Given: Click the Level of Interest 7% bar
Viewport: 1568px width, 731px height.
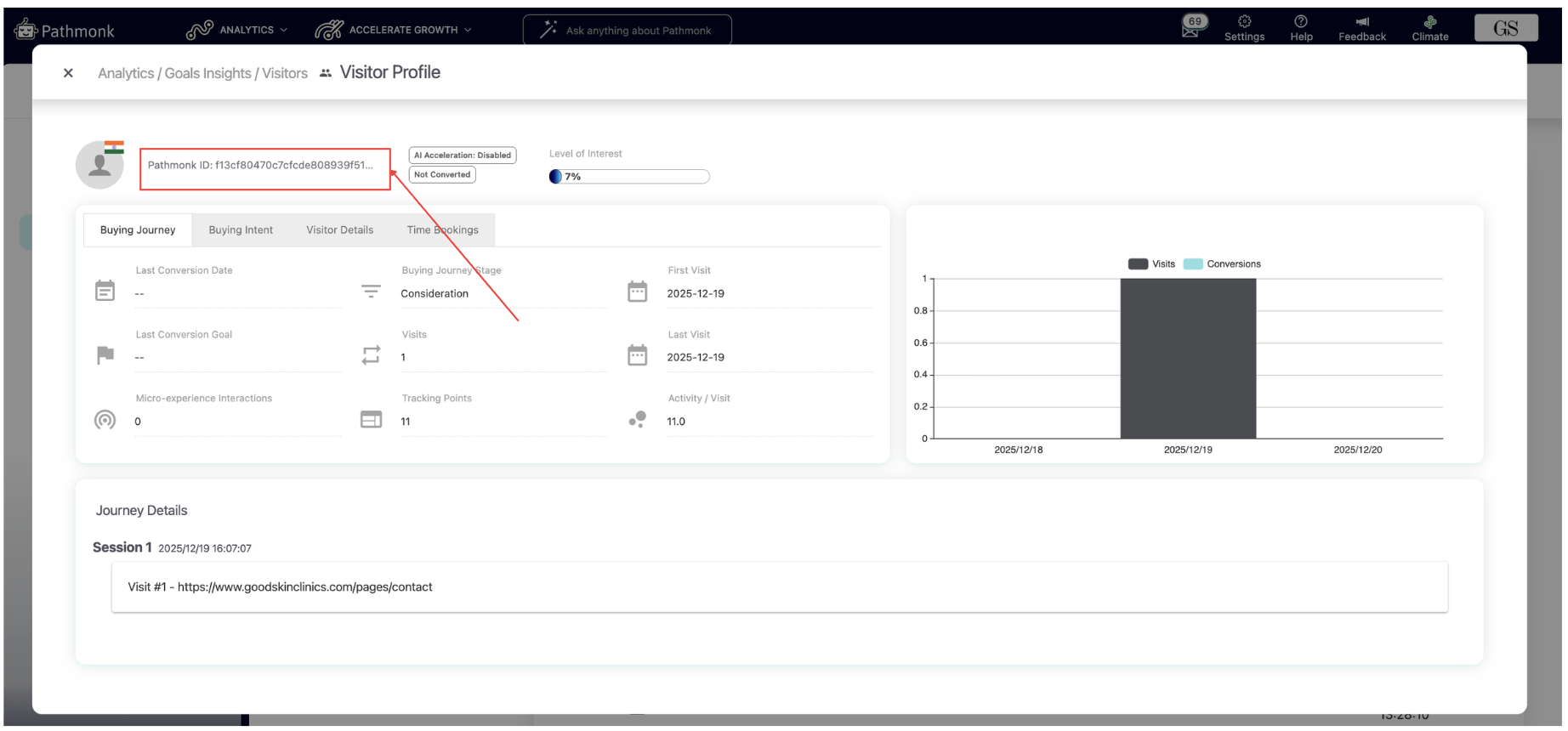Looking at the screenshot, I should [629, 176].
